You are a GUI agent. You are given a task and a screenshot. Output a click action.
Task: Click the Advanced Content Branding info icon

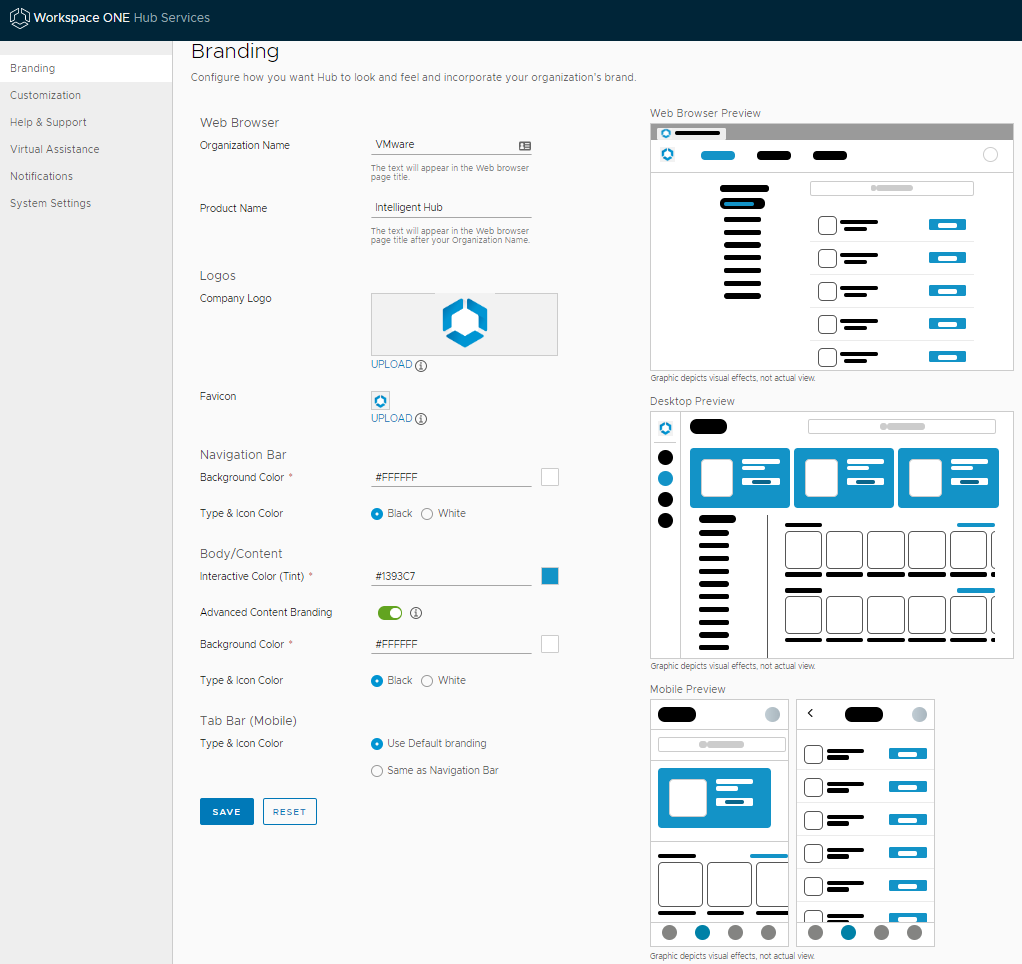pyautogui.click(x=416, y=613)
